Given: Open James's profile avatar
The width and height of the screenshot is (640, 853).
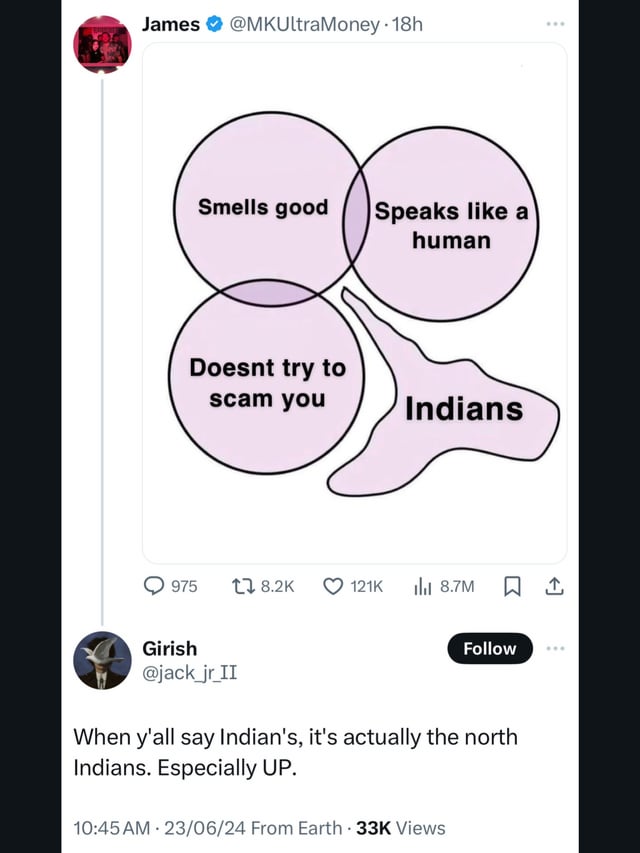Looking at the screenshot, I should [x=103, y=45].
